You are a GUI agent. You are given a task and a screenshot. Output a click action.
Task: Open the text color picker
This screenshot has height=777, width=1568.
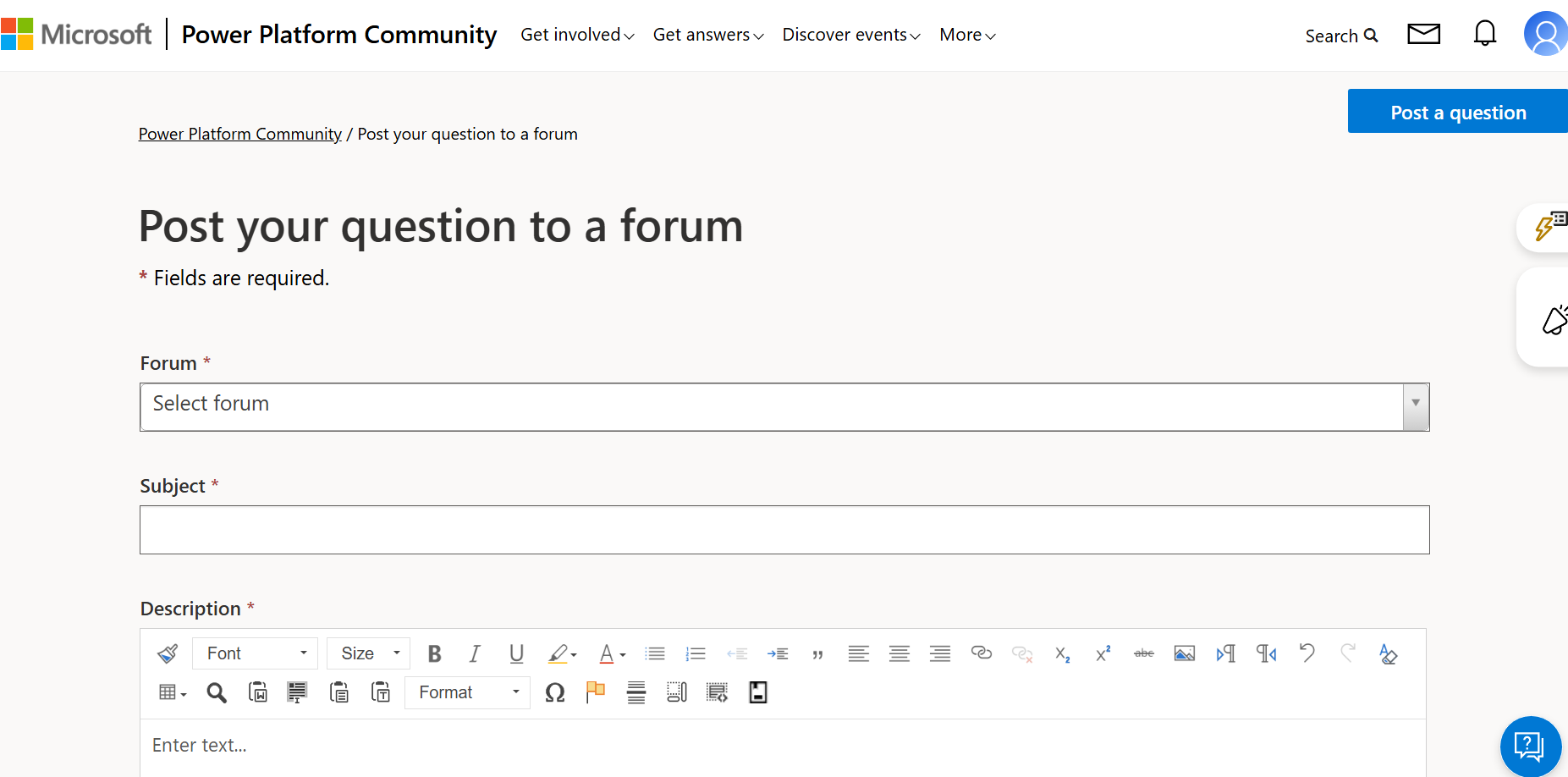click(x=612, y=653)
